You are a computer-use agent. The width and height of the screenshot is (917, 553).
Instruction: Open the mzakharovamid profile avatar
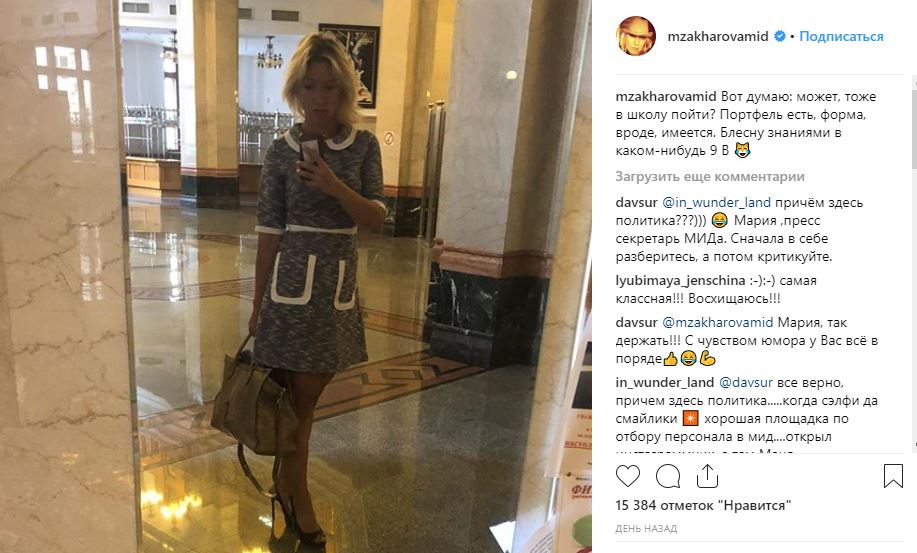click(636, 36)
